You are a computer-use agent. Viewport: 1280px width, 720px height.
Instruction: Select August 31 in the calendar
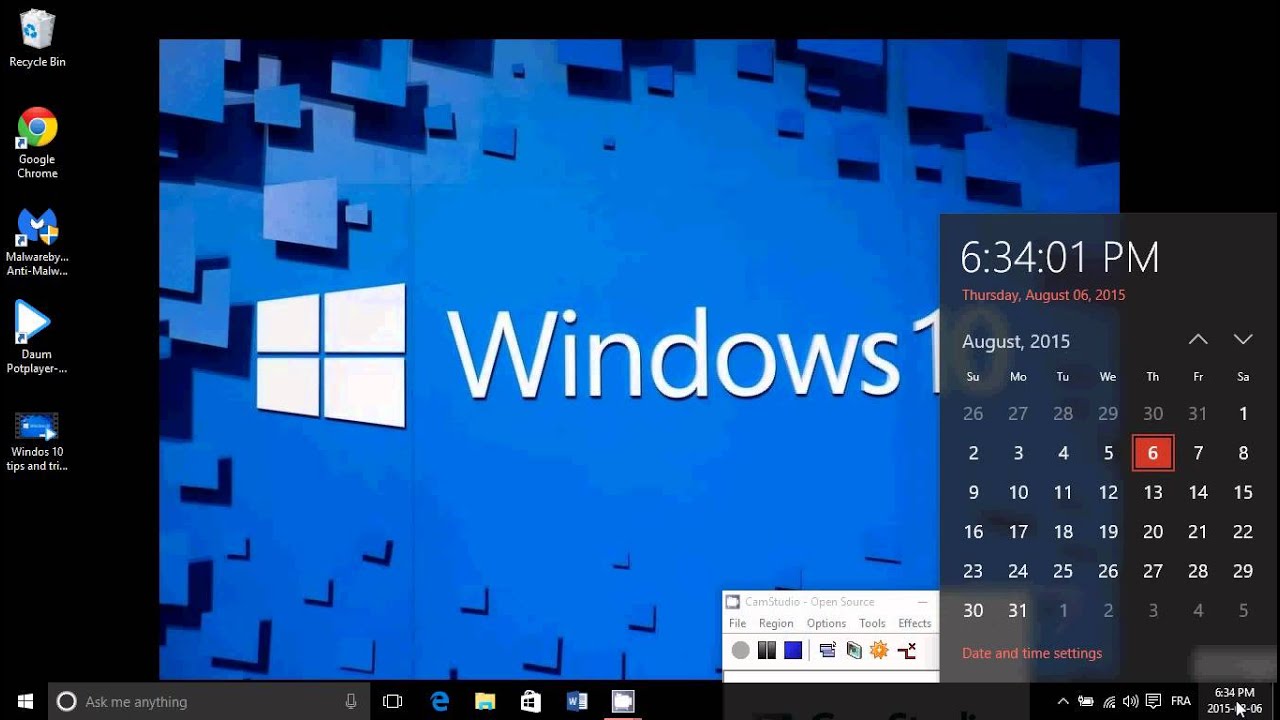click(x=1018, y=610)
